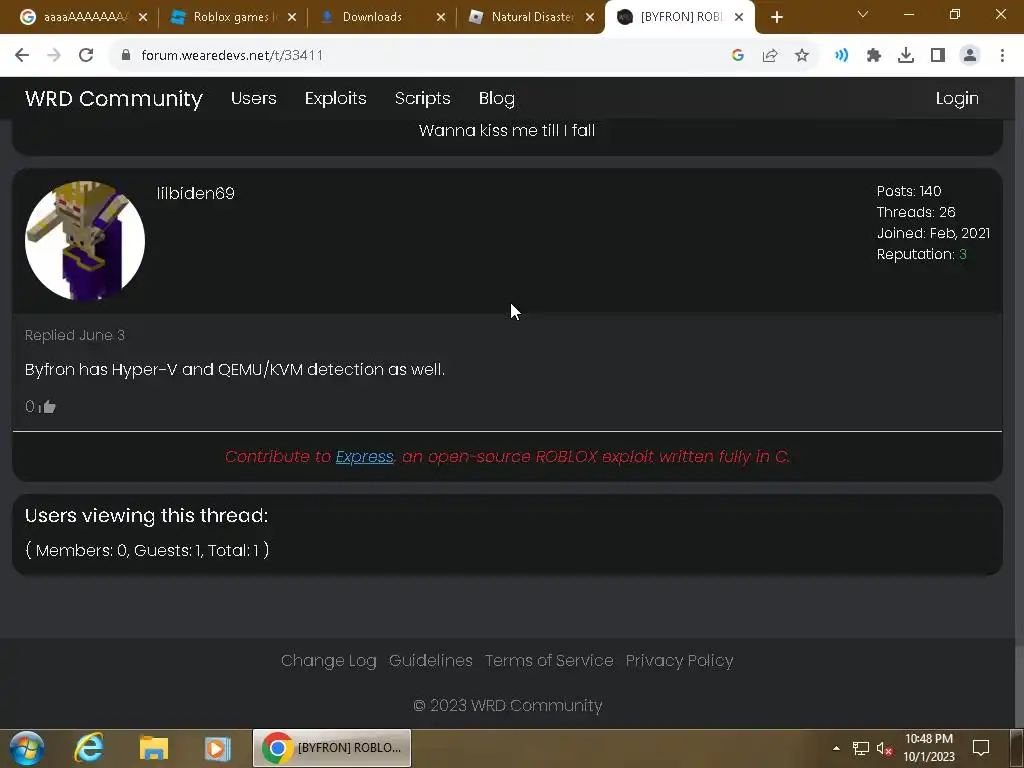Expand the tab search chevron
The image size is (1024, 768).
tap(863, 14)
